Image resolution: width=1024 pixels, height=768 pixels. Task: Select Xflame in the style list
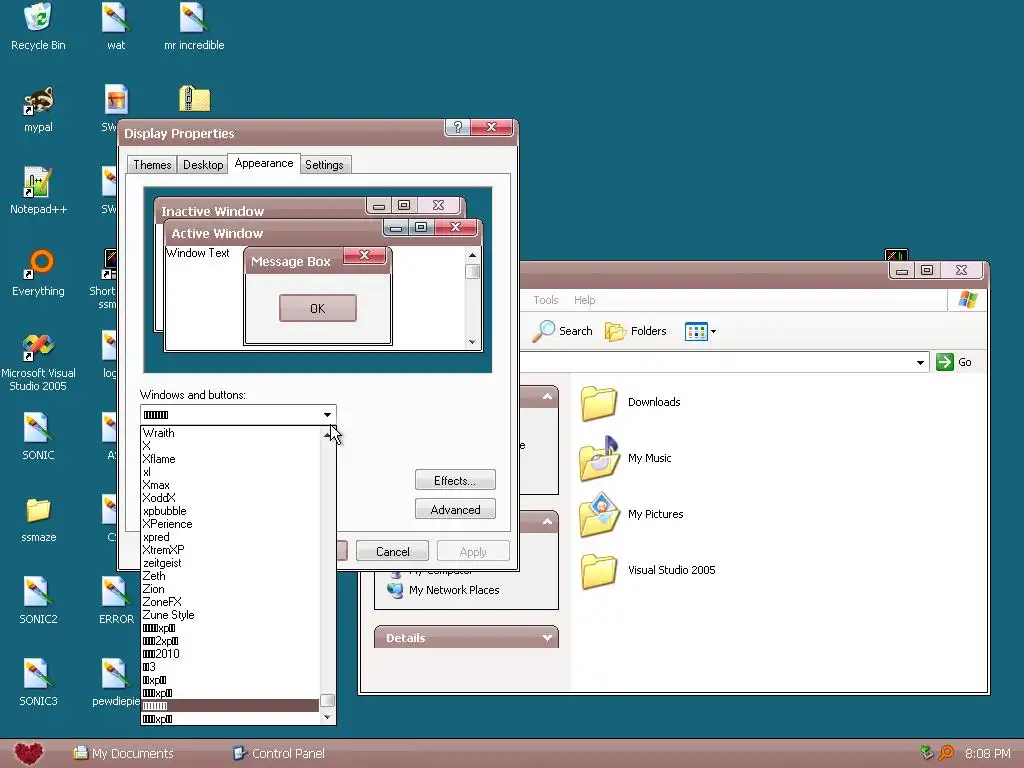230,459
